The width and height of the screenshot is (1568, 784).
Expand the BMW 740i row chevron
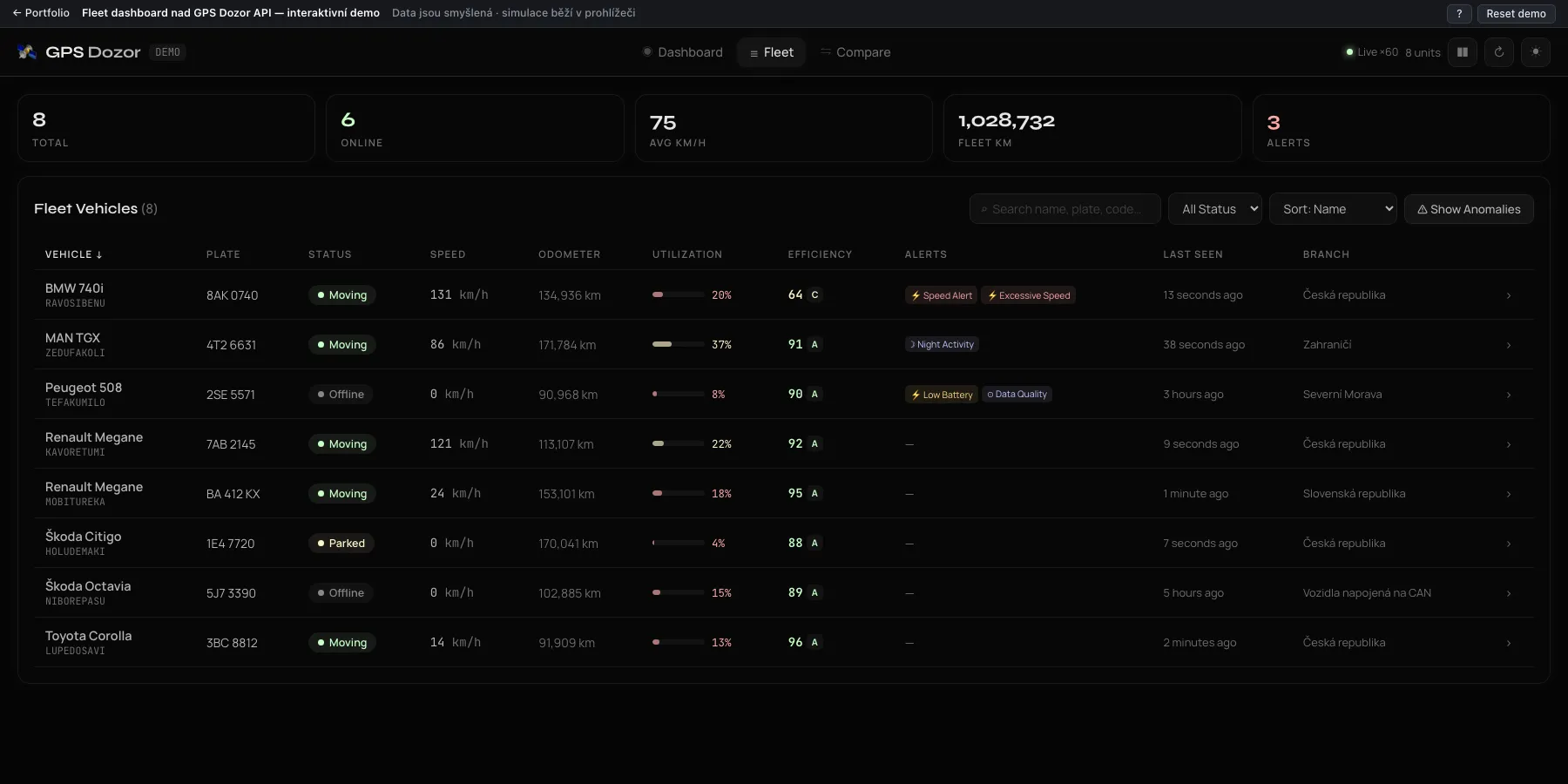[x=1509, y=295]
